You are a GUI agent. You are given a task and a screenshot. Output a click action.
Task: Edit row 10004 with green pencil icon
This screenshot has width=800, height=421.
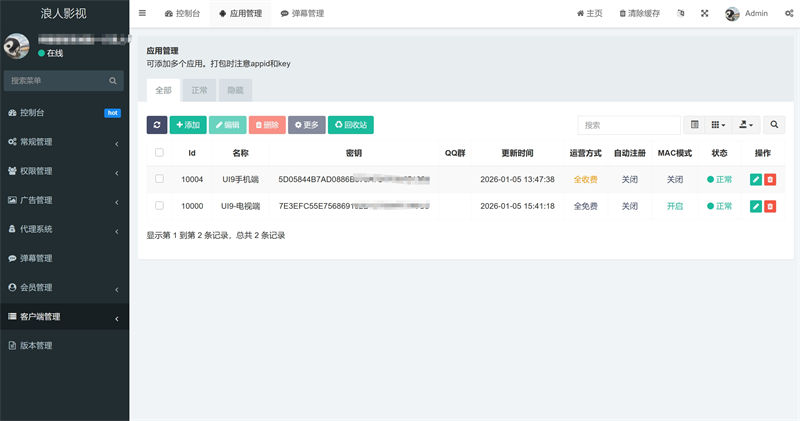tap(756, 180)
